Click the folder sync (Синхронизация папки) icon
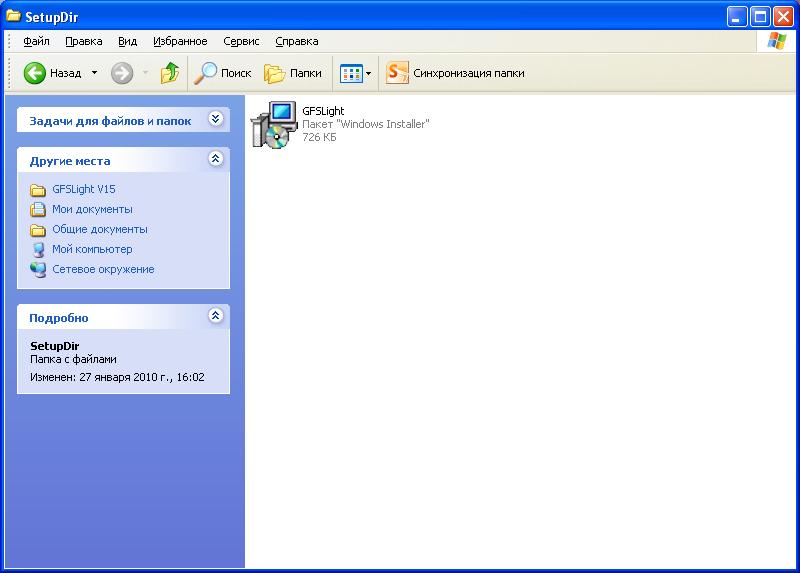The height and width of the screenshot is (573, 800). 397,73
